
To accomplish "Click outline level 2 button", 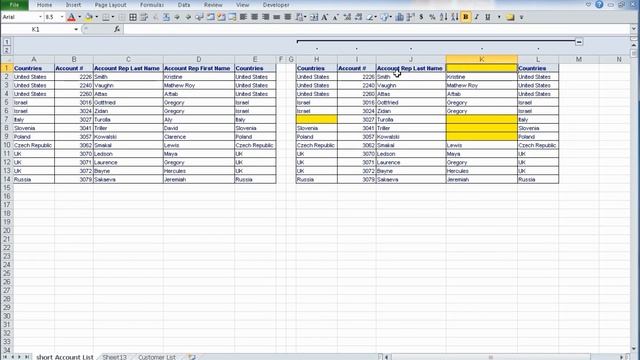I will (7, 50).
